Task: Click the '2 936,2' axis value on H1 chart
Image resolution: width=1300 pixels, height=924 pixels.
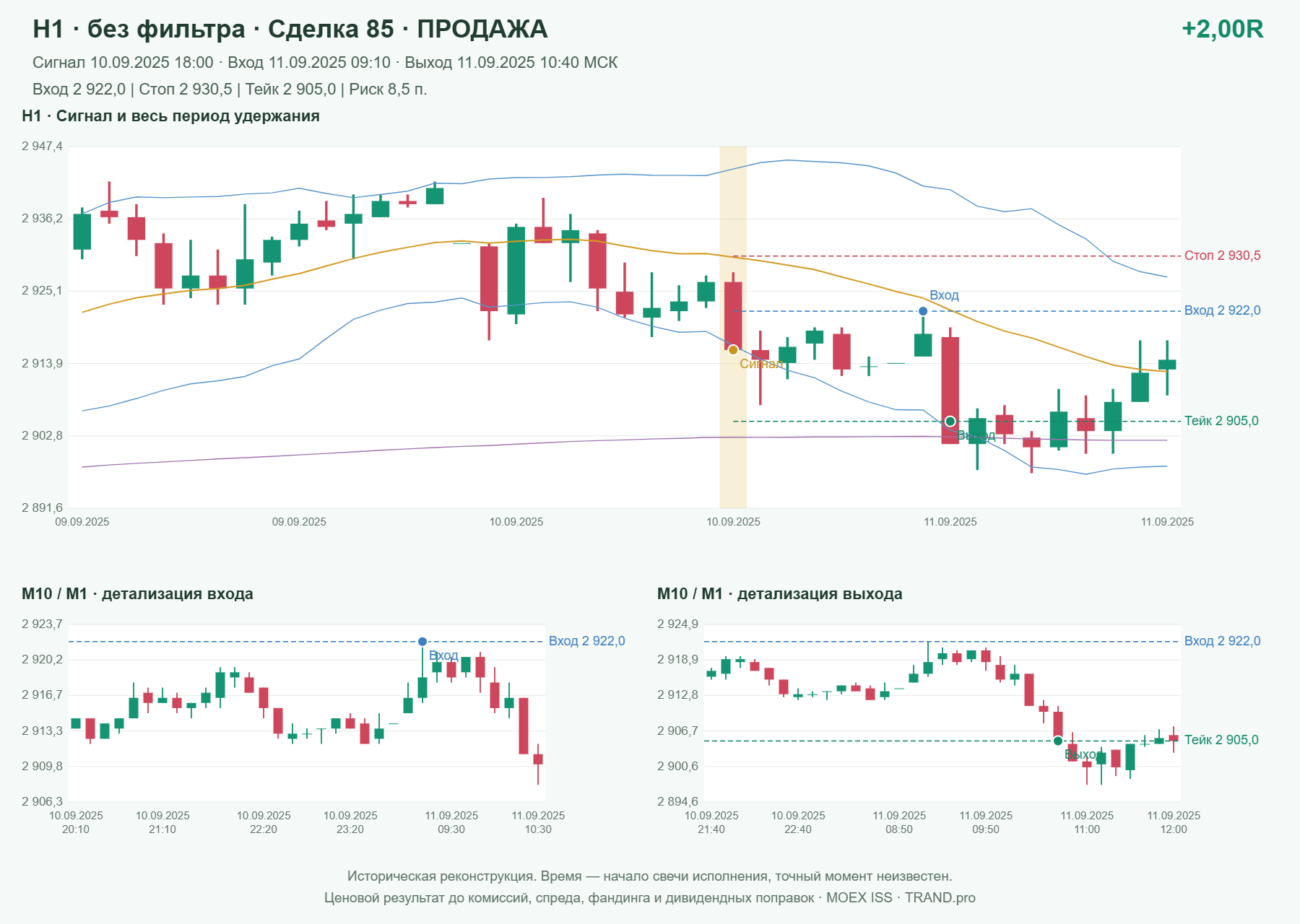Action: (42, 219)
